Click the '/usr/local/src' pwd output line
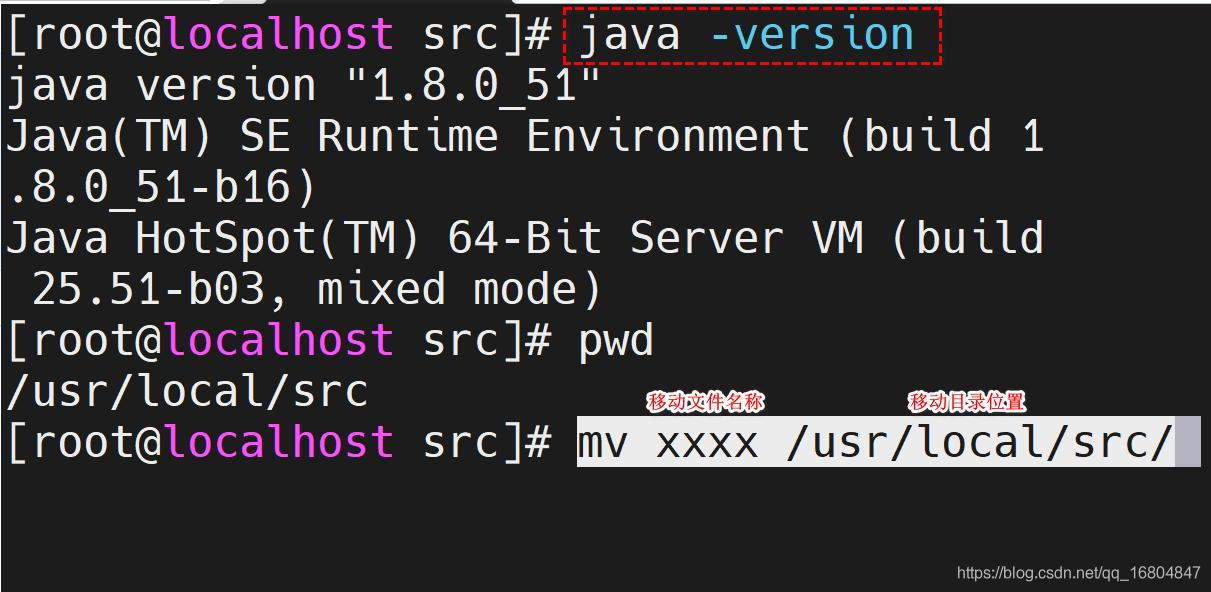This screenshot has width=1211, height=592. coord(187,392)
